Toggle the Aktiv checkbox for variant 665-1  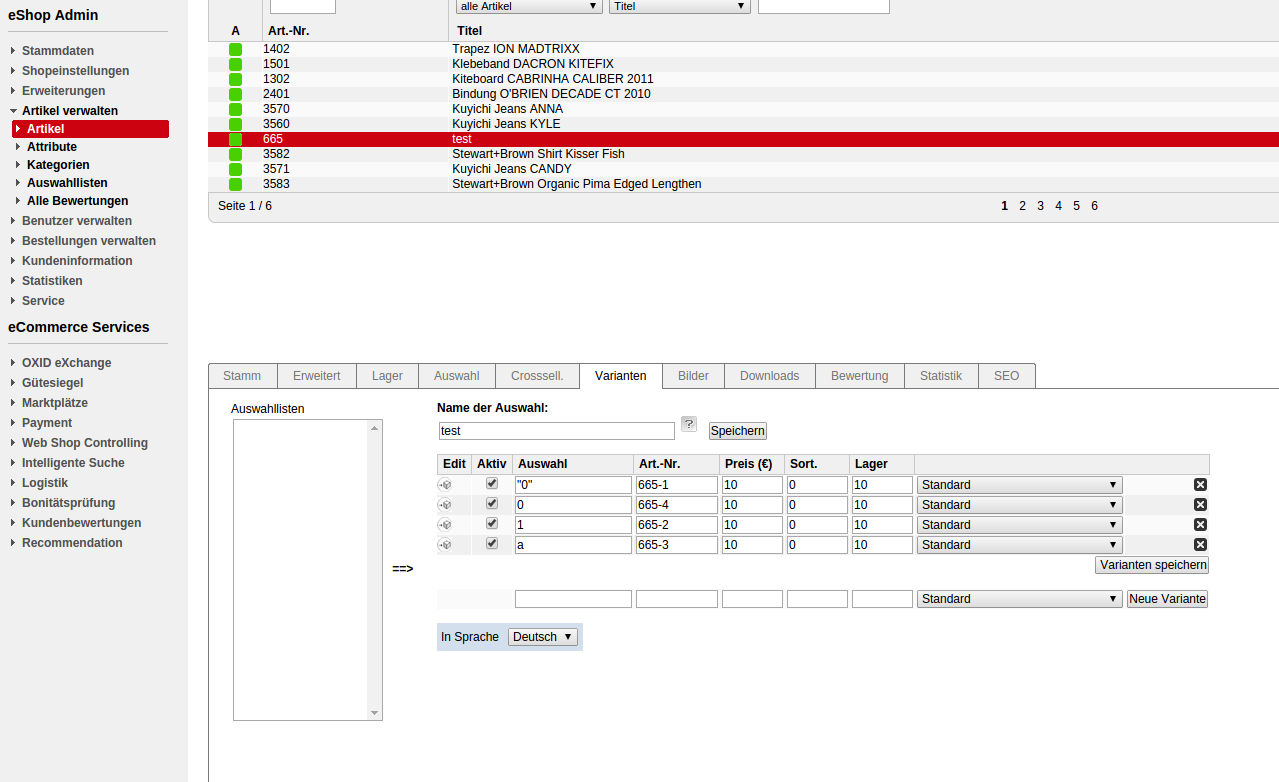(491, 484)
